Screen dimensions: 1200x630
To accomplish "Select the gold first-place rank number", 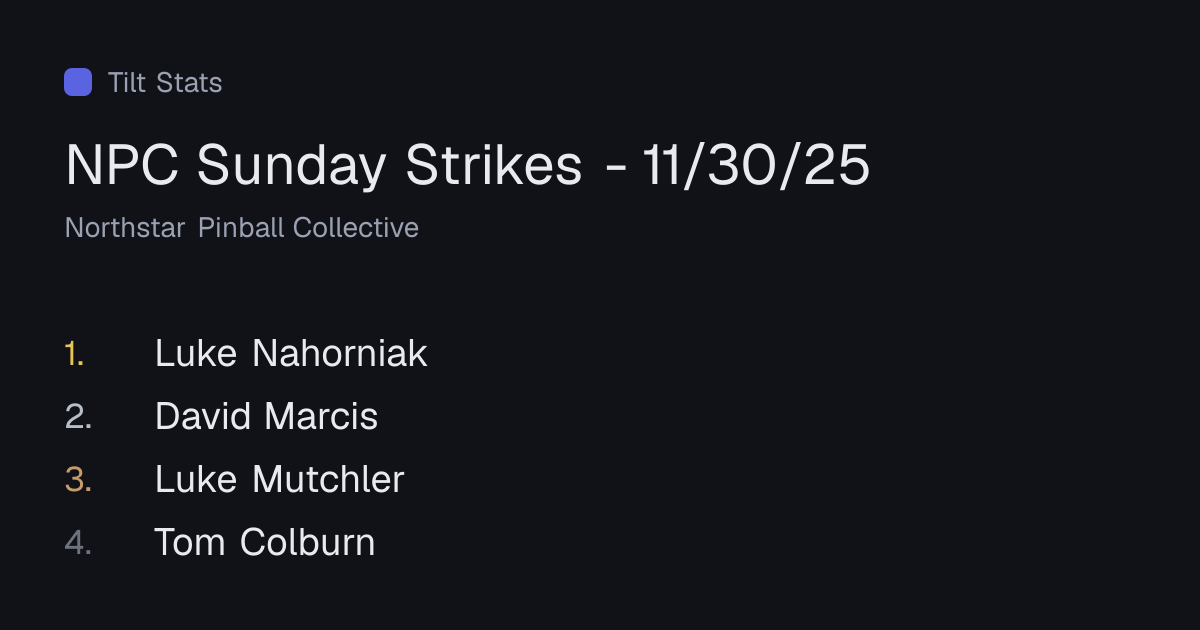I will coord(75,353).
